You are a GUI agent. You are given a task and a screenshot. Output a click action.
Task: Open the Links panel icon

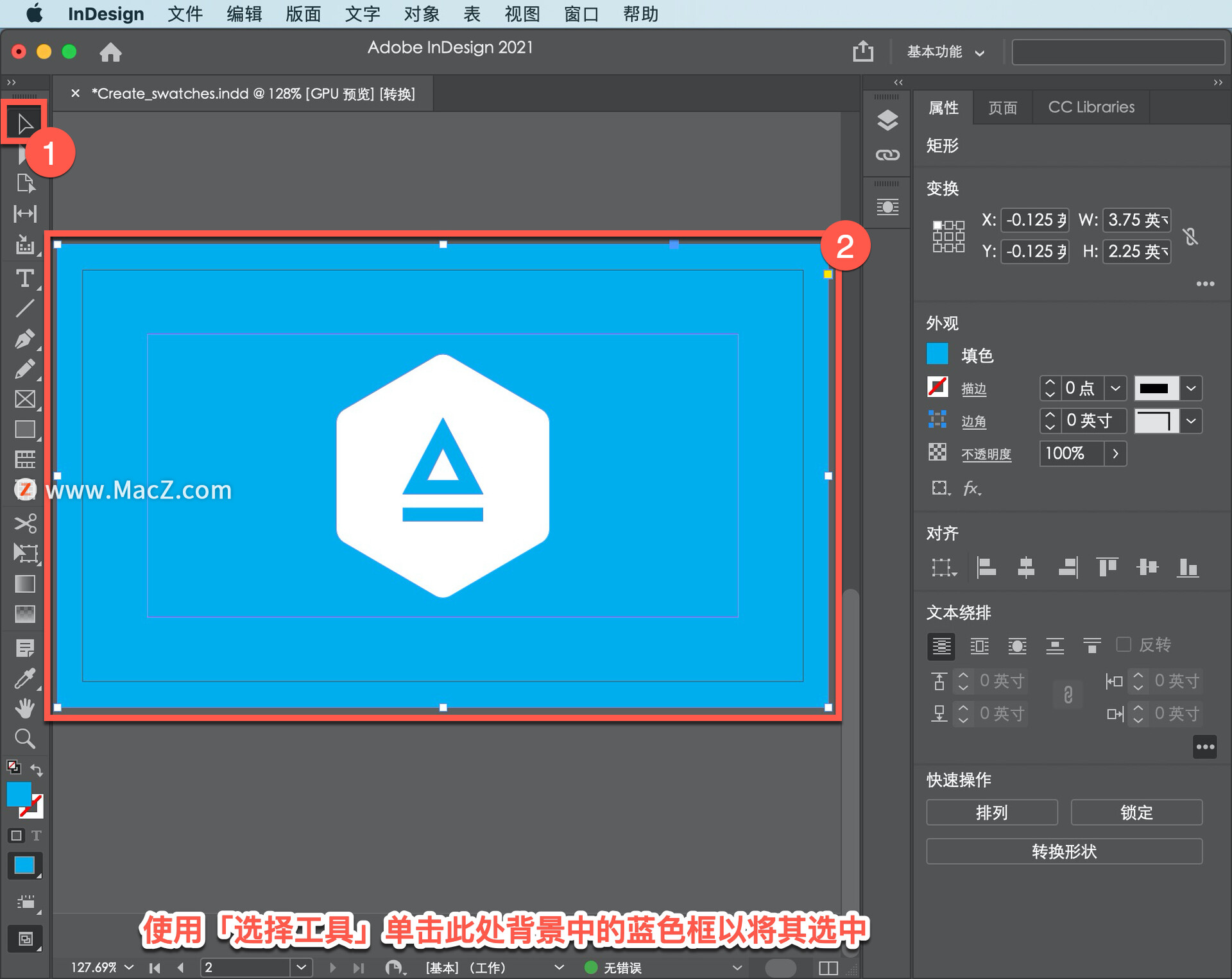pyautogui.click(x=887, y=155)
